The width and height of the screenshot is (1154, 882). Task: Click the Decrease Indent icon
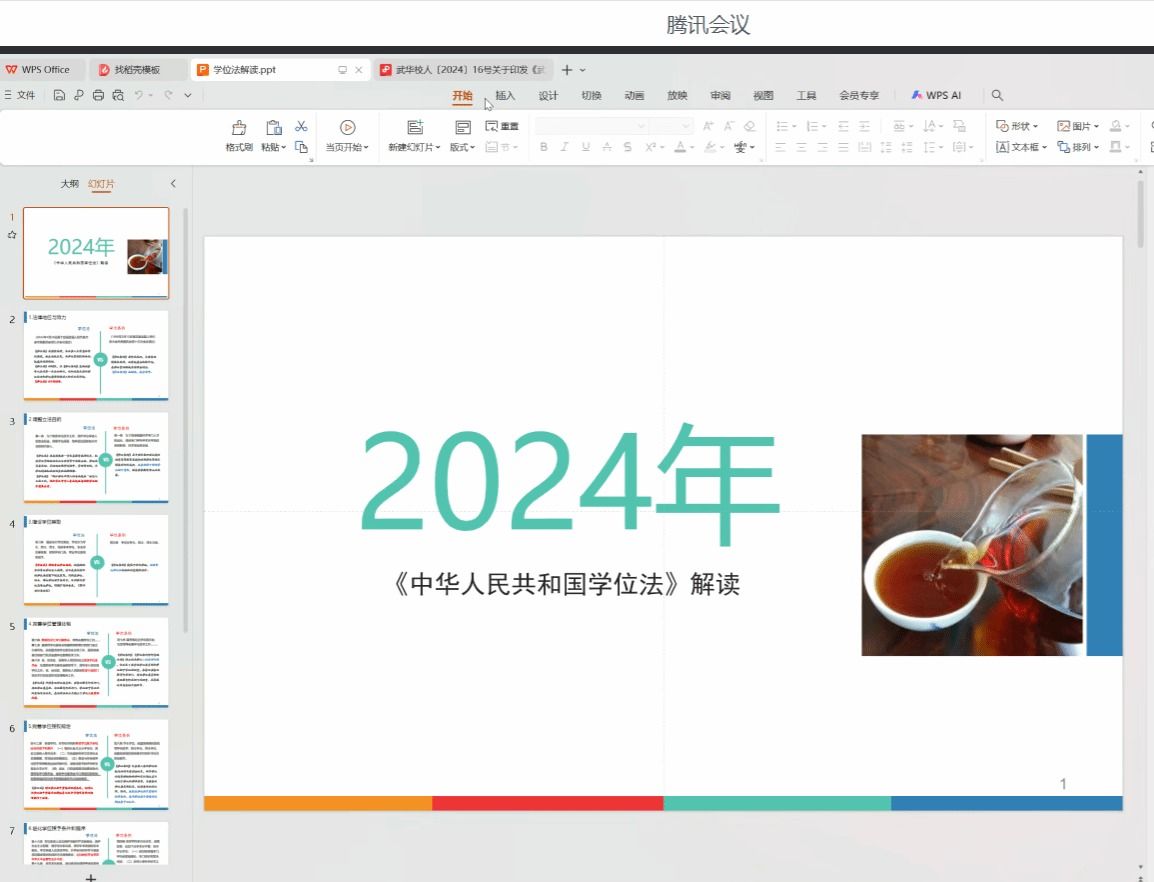click(x=843, y=126)
